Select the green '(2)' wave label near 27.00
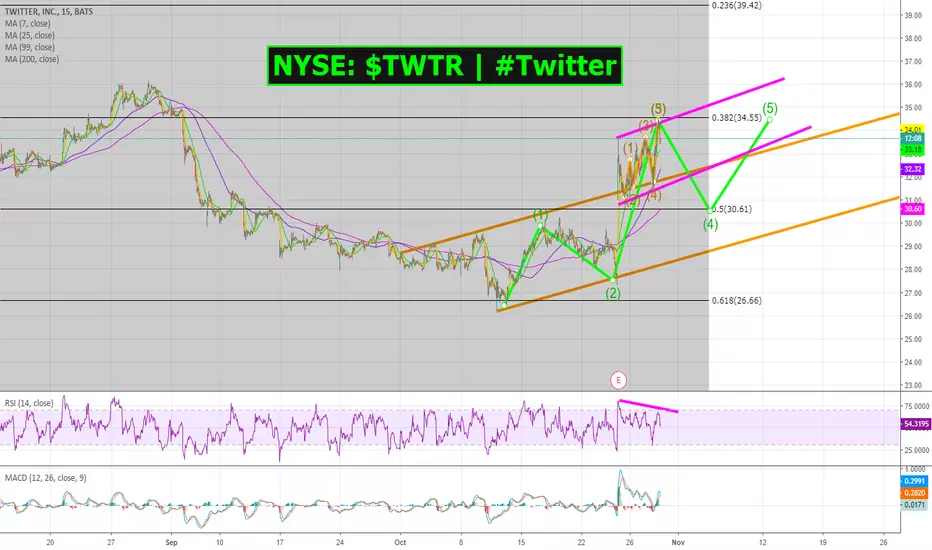Screen dimensions: 932x550 click(x=613, y=293)
